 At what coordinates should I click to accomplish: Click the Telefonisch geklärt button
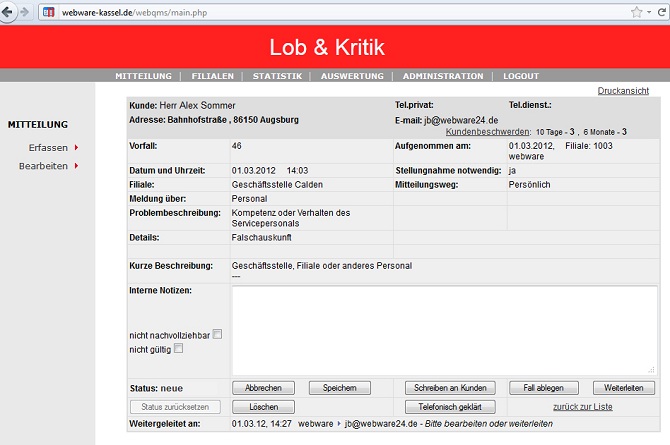click(x=450, y=407)
